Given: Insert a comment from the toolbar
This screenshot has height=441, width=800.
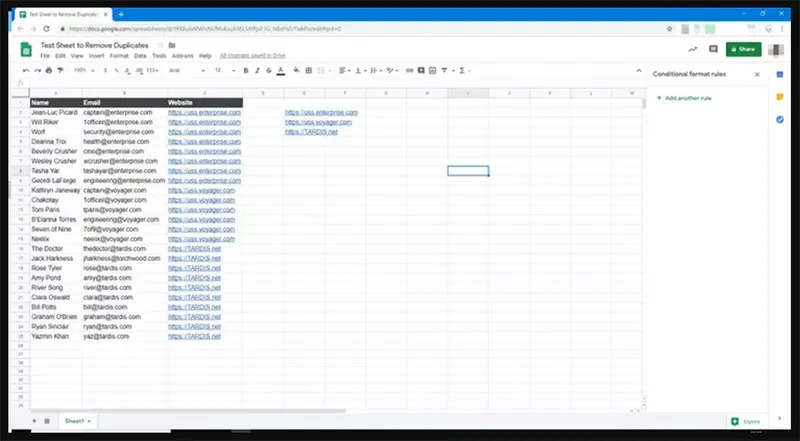Looking at the screenshot, I should coord(421,70).
